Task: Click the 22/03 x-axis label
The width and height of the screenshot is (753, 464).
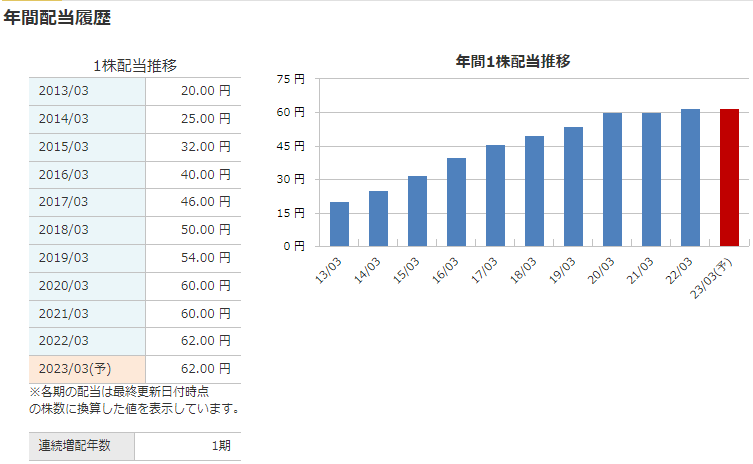Action: click(679, 270)
